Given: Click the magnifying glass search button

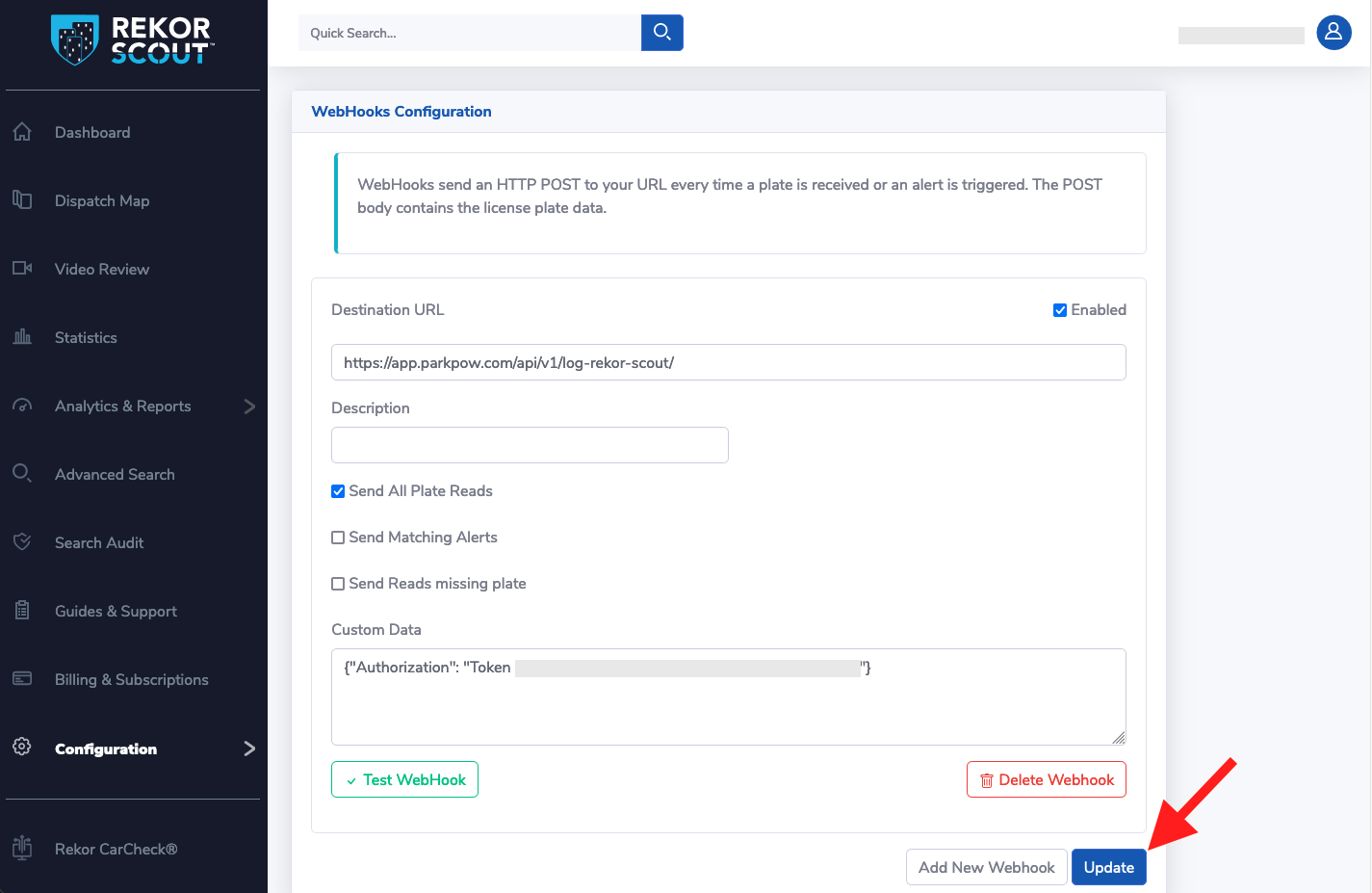Looking at the screenshot, I should coord(661,33).
